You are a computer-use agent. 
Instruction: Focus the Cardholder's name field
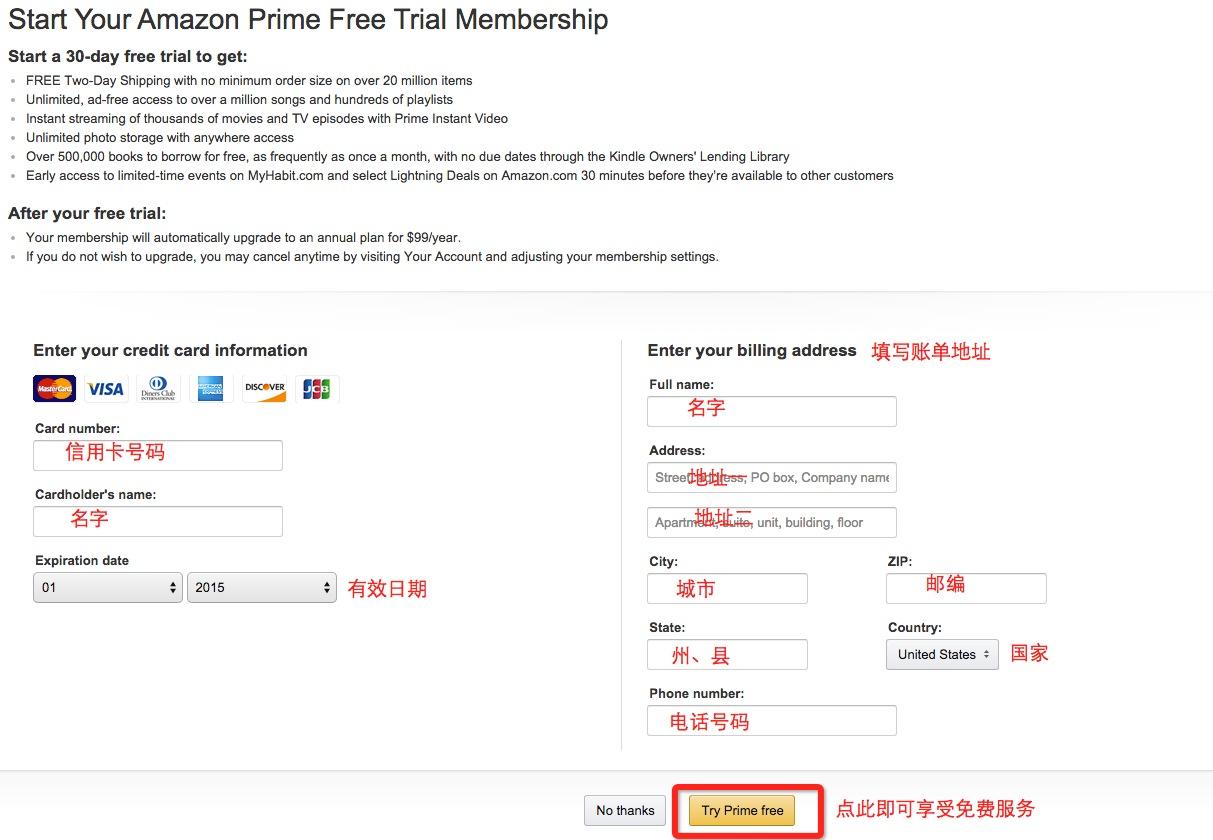coord(158,521)
